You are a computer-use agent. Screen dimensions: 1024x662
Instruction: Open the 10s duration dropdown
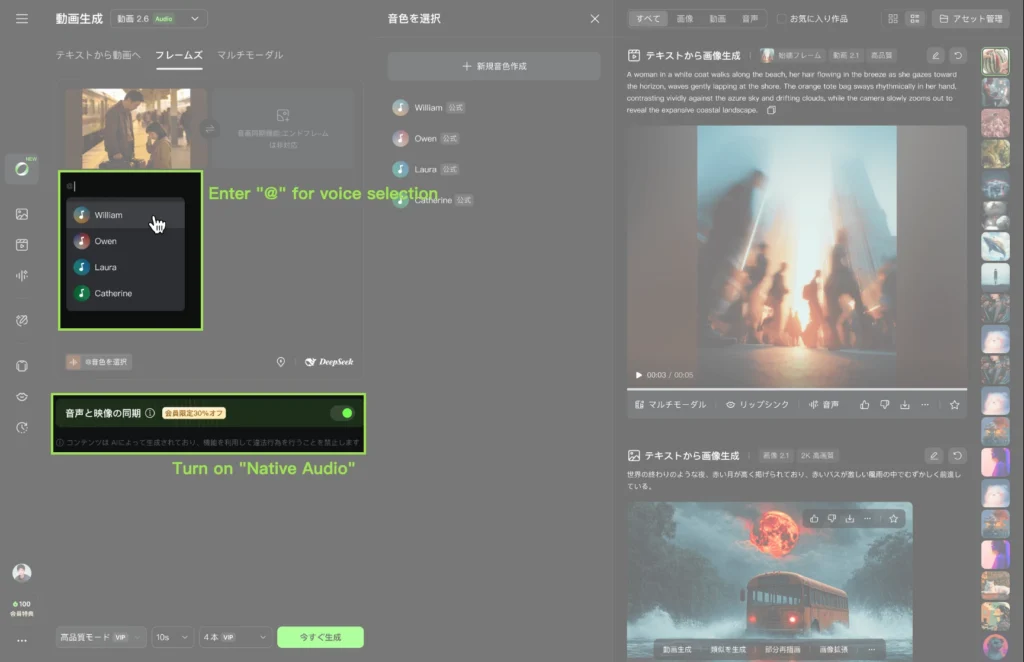coord(172,637)
